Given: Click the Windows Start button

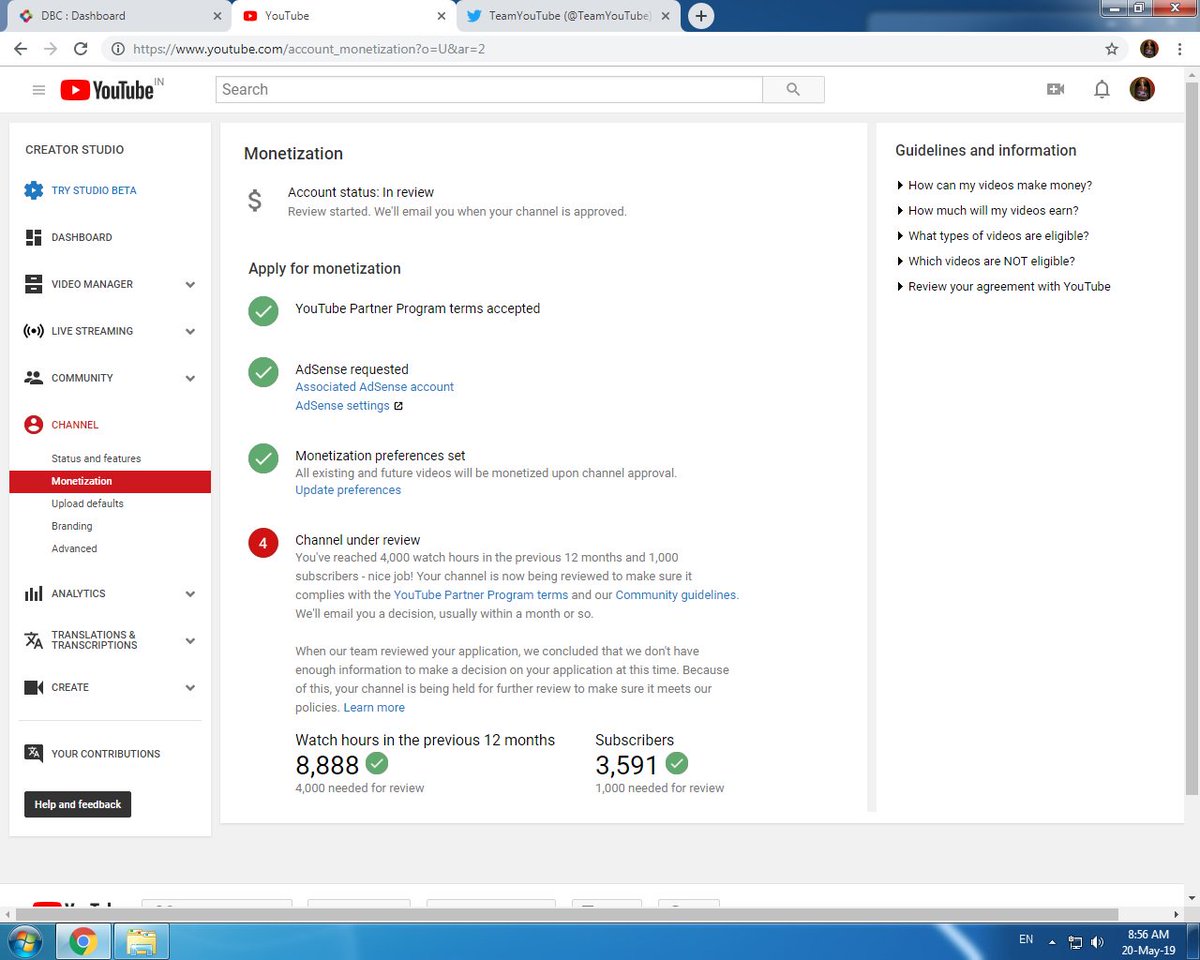Looking at the screenshot, I should pos(24,942).
